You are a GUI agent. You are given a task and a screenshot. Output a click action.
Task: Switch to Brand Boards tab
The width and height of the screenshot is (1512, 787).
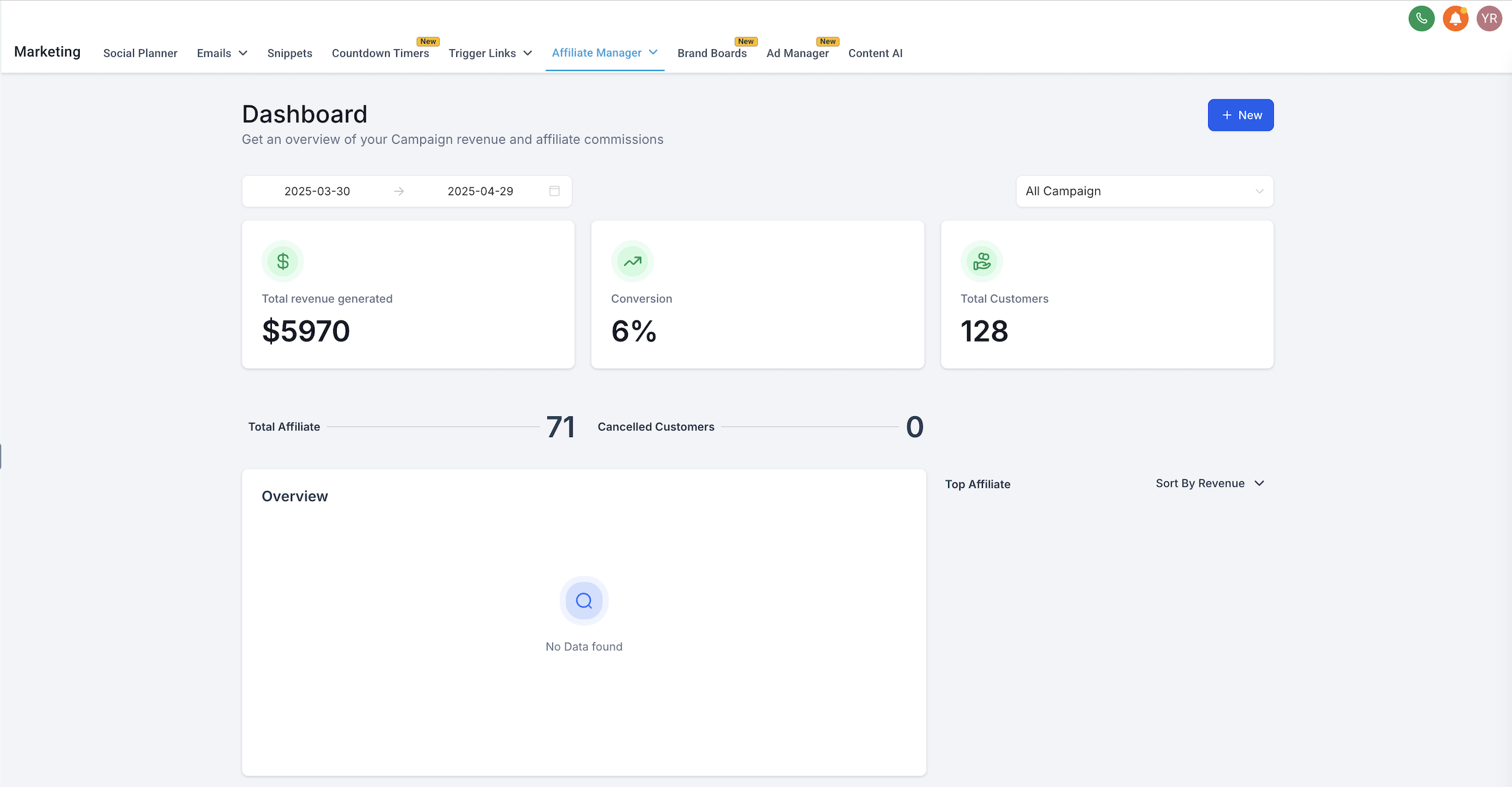(x=712, y=53)
